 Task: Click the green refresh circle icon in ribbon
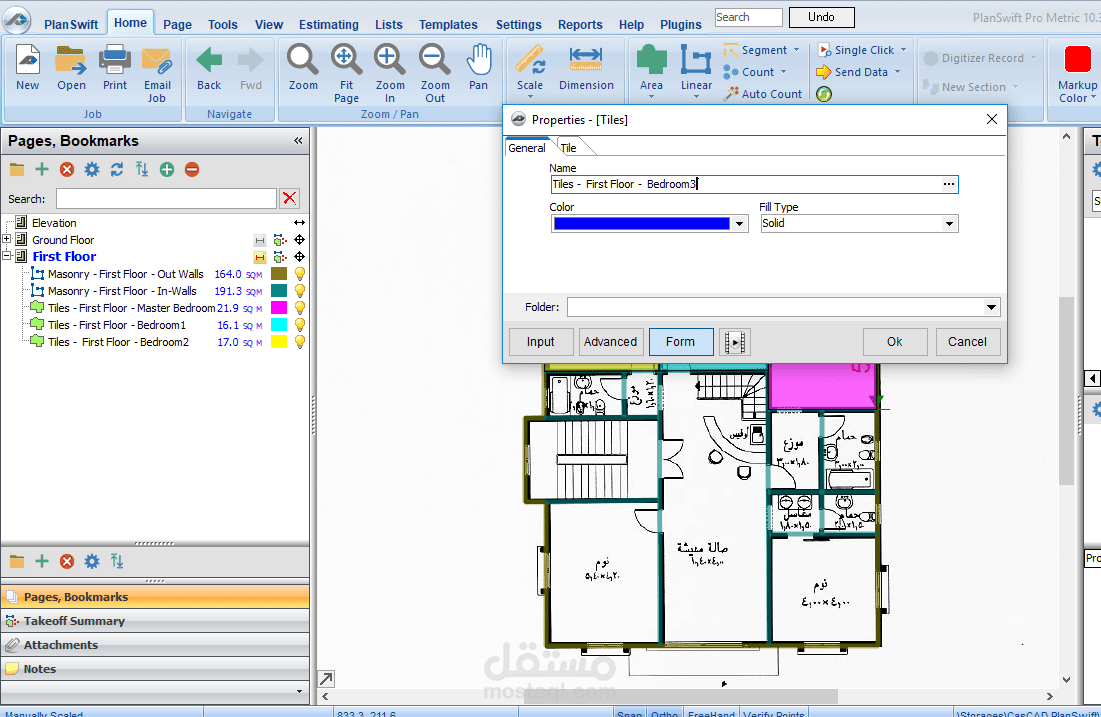[x=824, y=93]
